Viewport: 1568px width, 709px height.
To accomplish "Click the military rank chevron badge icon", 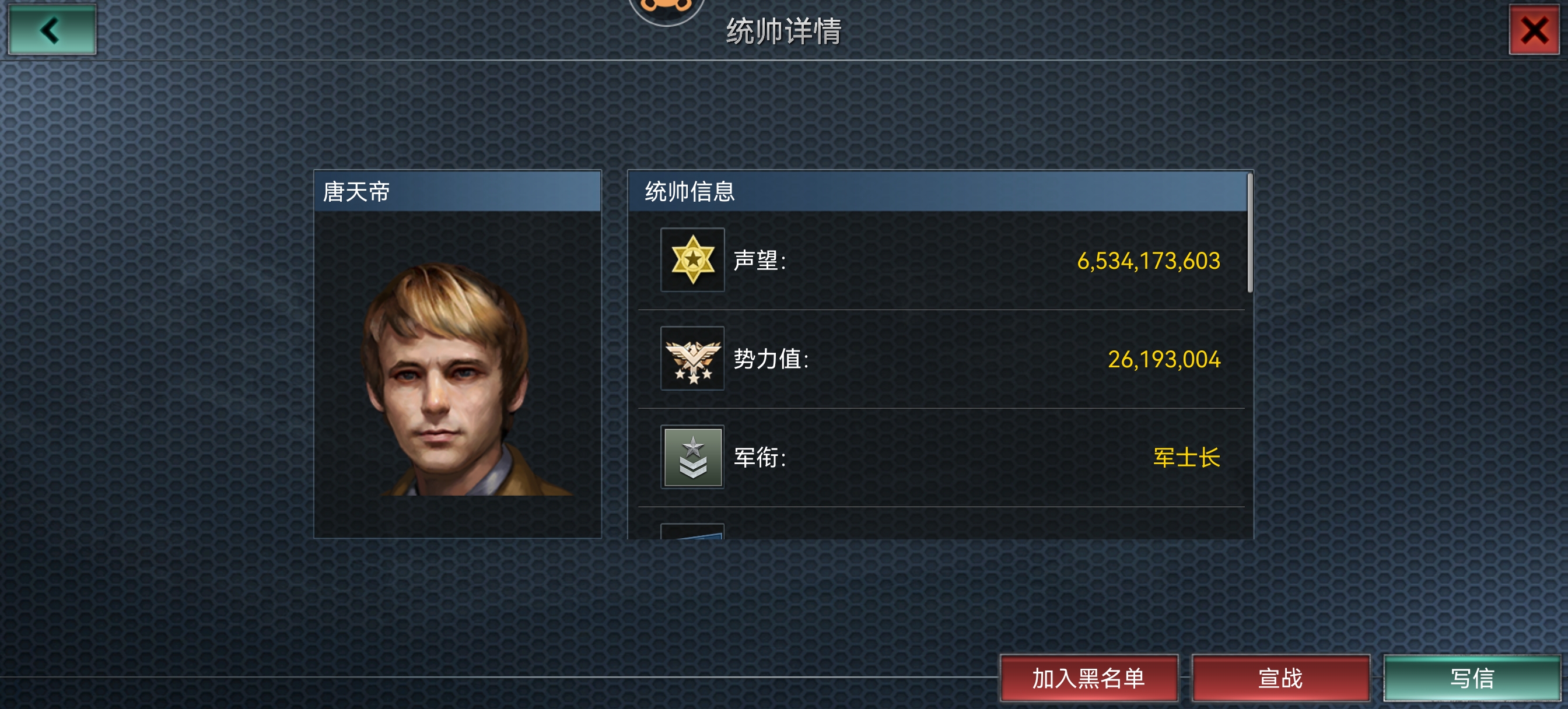I will tap(692, 457).
